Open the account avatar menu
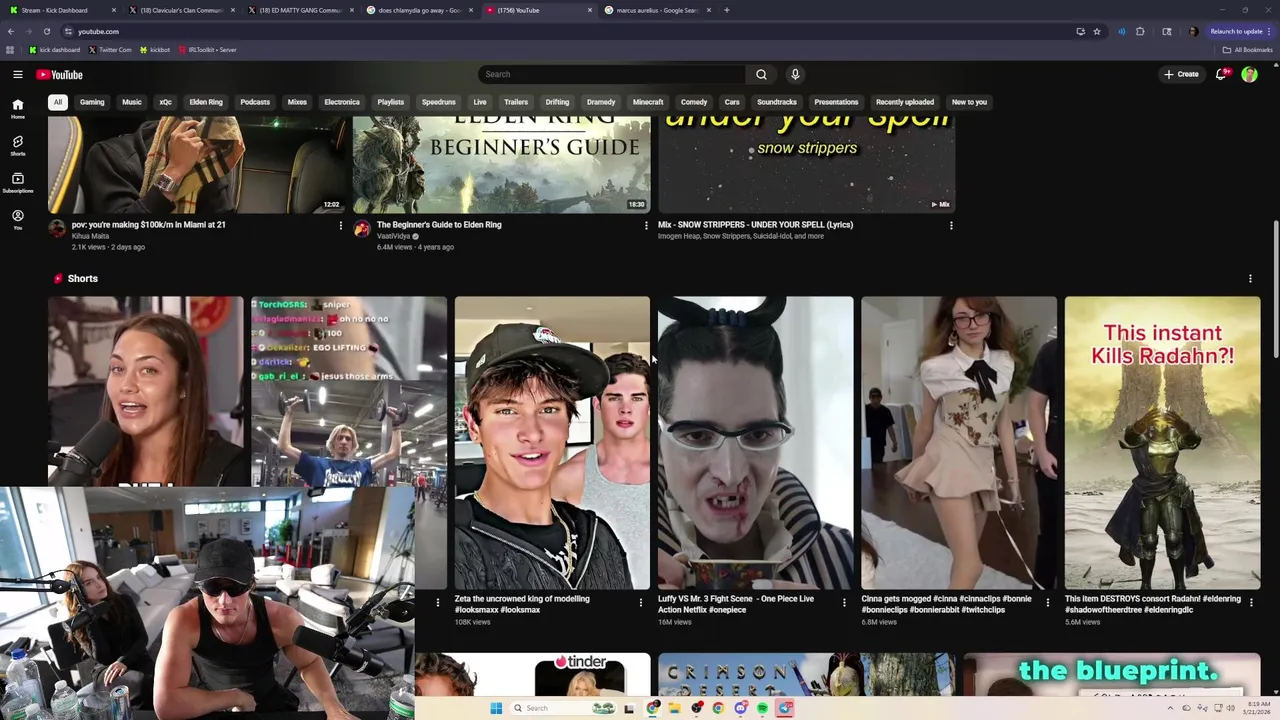The image size is (1280, 720). pos(1249,74)
